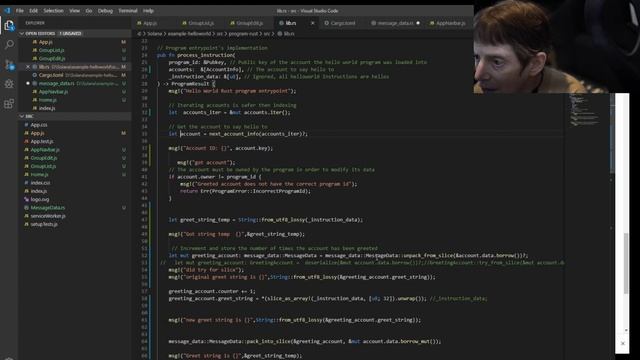Click 'Solana' in the breadcrumb path
640x360 pixels.
pos(155,34)
